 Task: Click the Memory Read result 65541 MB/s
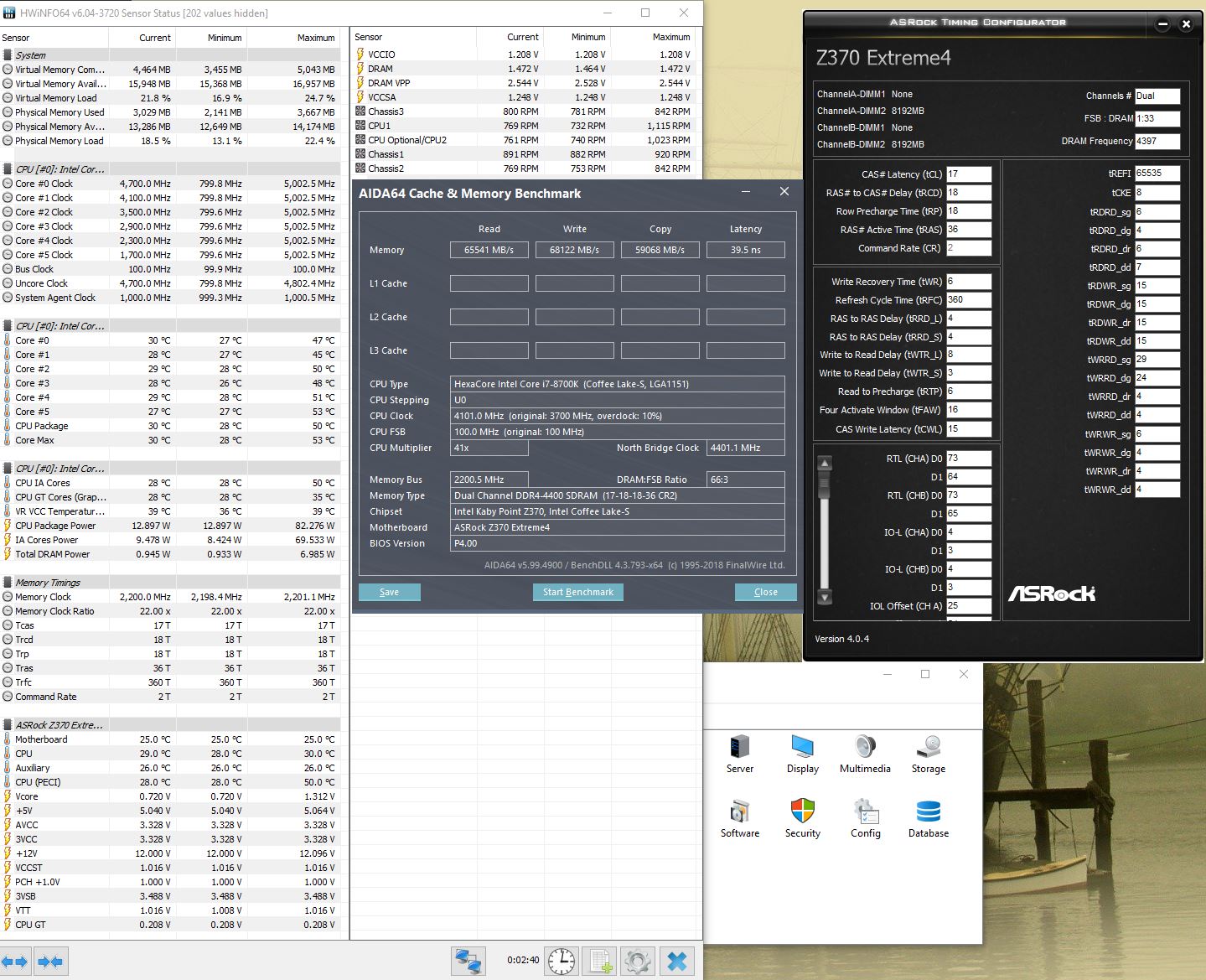pyautogui.click(x=489, y=250)
